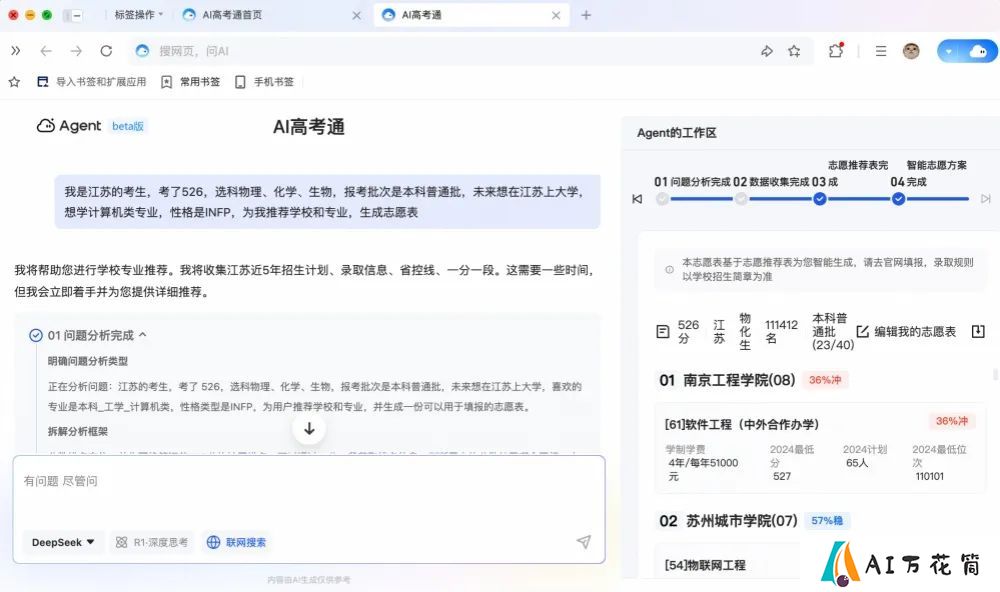This screenshot has height=592, width=1000.
Task: Click 编辑我的志愿表 link
Action: tap(906, 332)
